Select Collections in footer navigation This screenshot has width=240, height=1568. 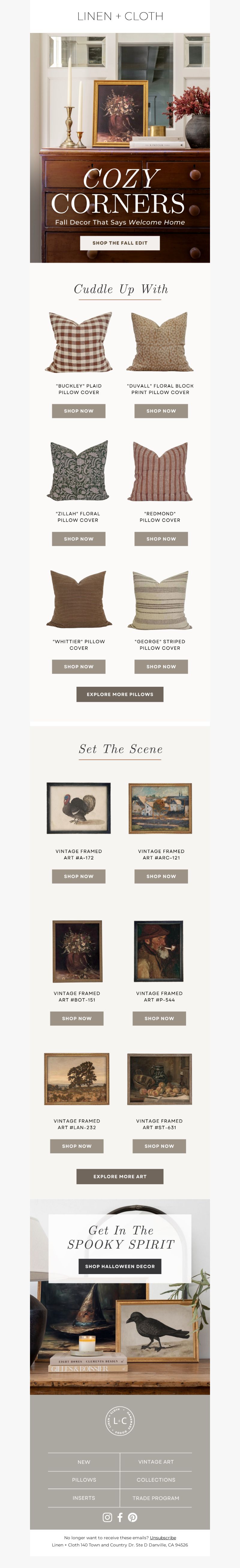tap(156, 1480)
